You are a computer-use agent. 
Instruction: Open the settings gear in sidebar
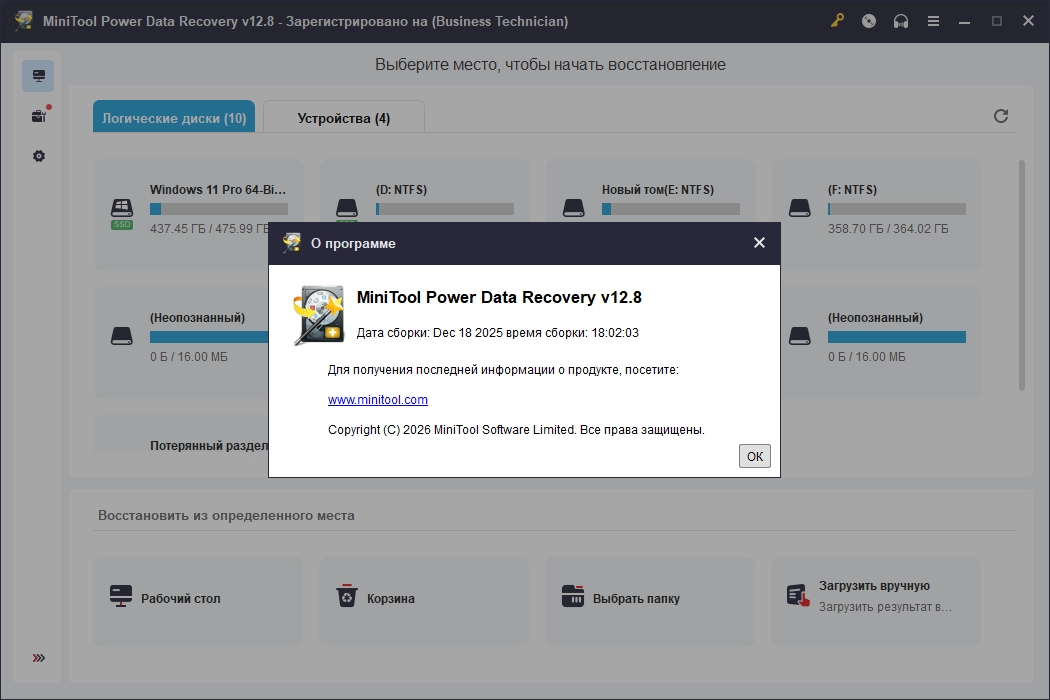pyautogui.click(x=39, y=156)
